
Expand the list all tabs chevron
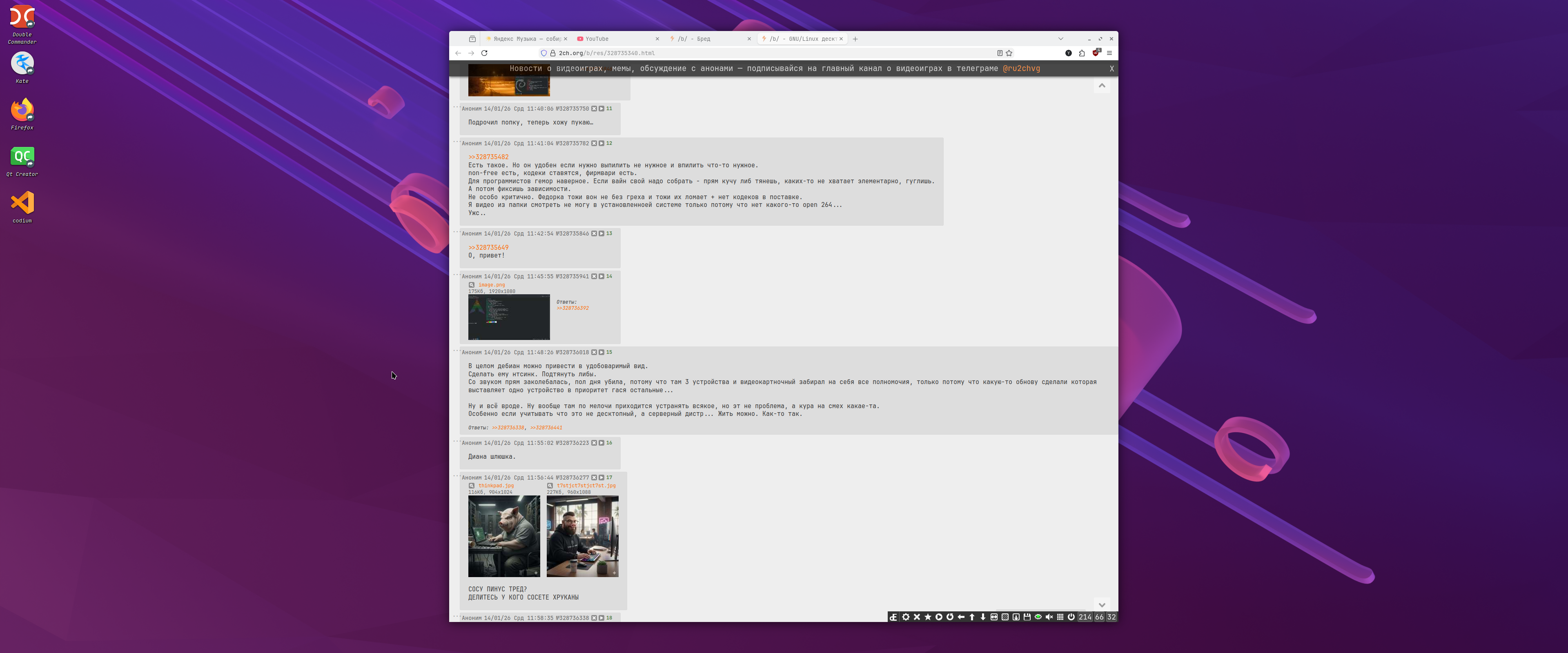click(1060, 39)
